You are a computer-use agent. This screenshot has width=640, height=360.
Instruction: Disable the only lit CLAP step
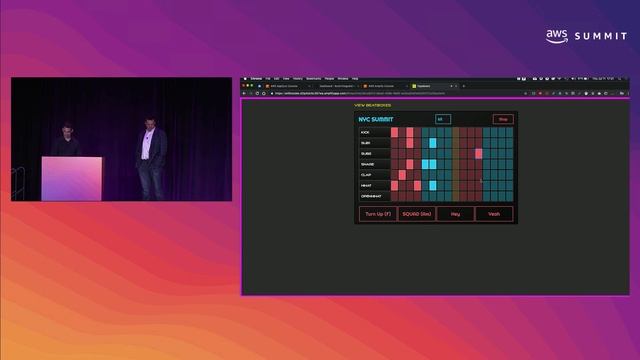click(402, 175)
